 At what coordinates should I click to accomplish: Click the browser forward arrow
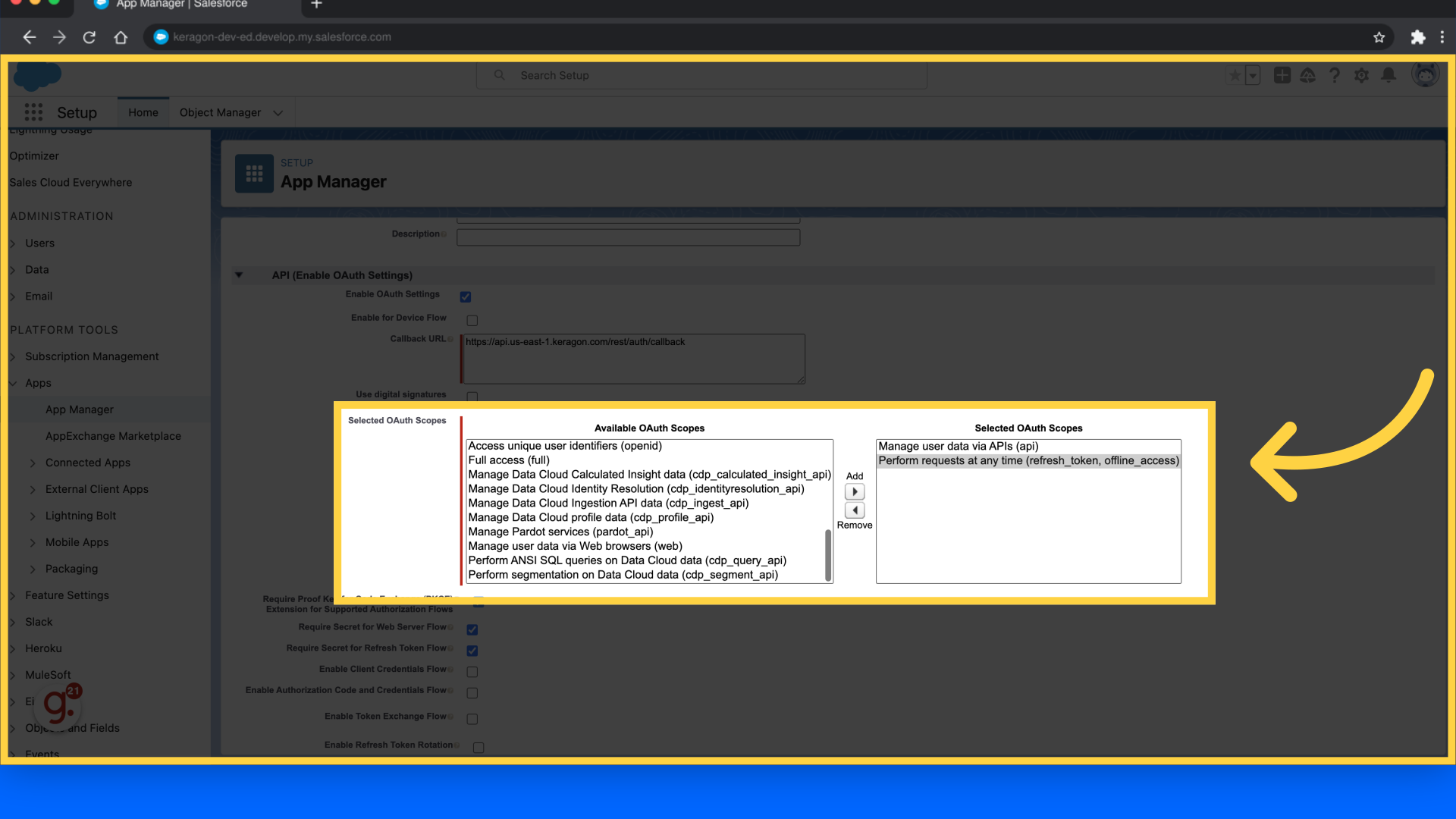point(59,36)
